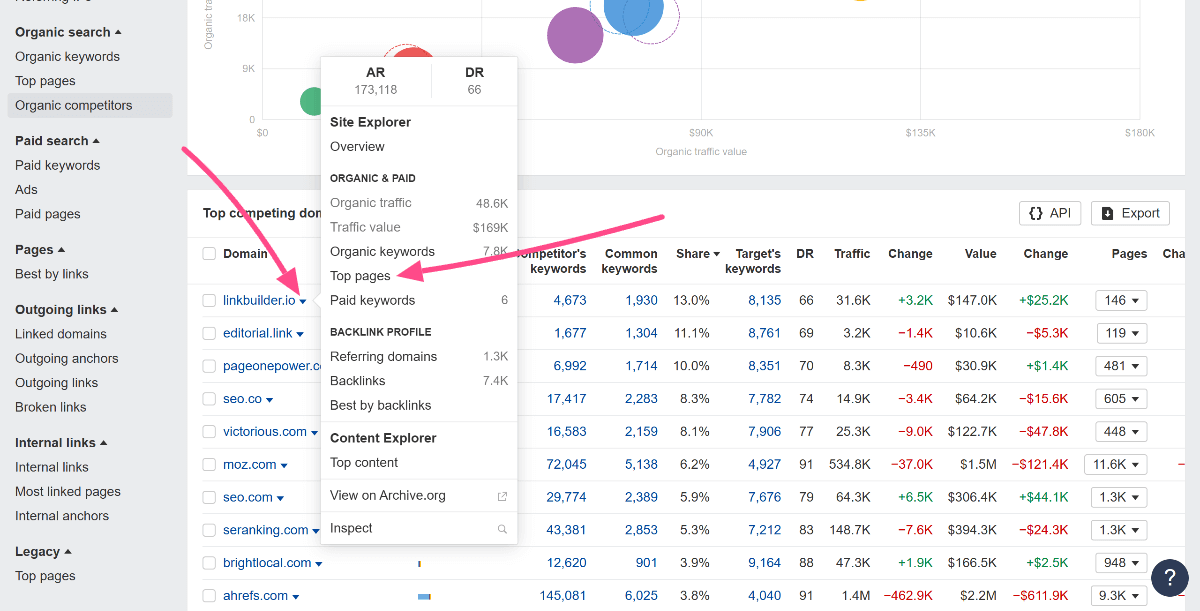Image resolution: width=1200 pixels, height=611 pixels.
Task: Sort the table by the Share column
Action: tap(698, 254)
